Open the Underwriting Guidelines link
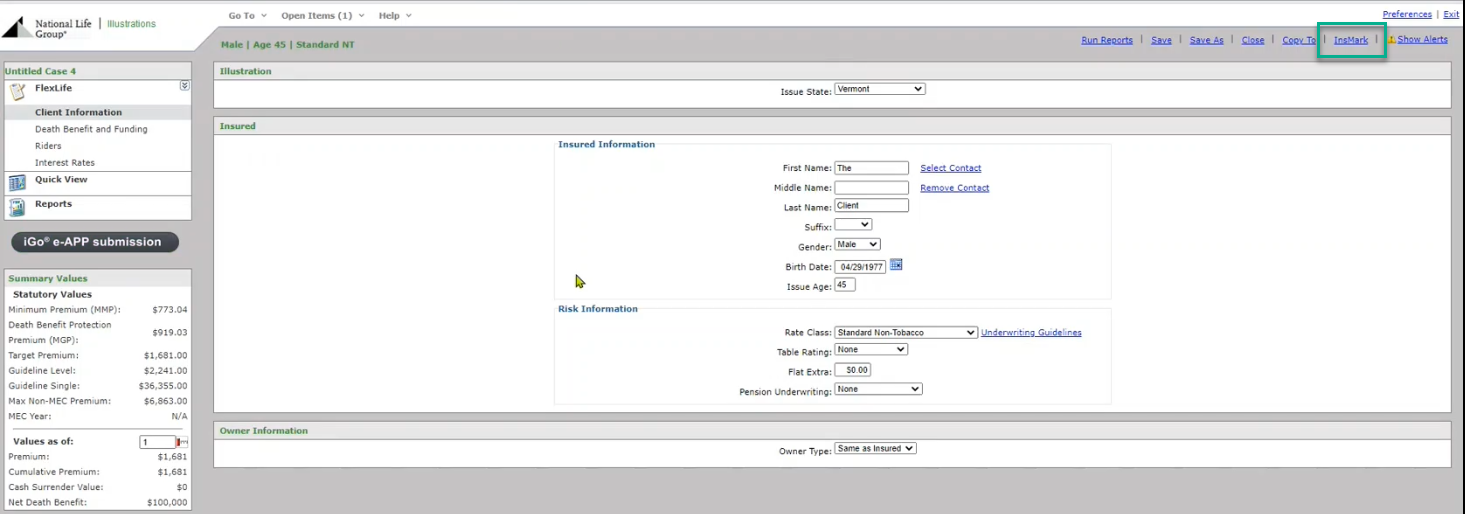 1030,332
